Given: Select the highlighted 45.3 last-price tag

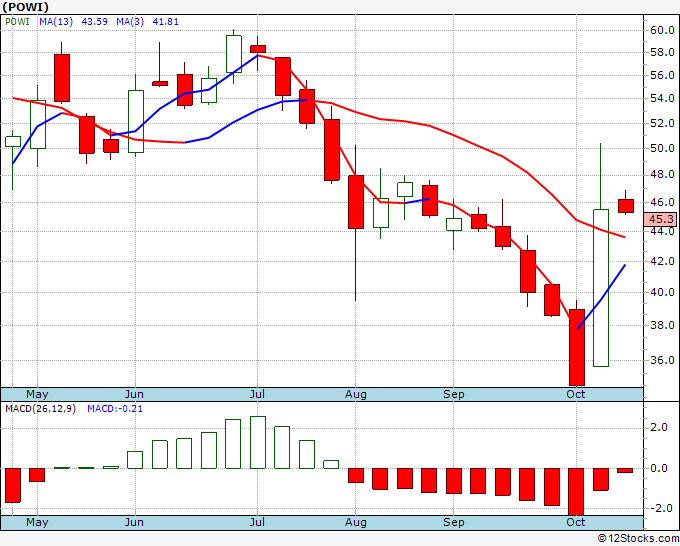Looking at the screenshot, I should point(660,219).
